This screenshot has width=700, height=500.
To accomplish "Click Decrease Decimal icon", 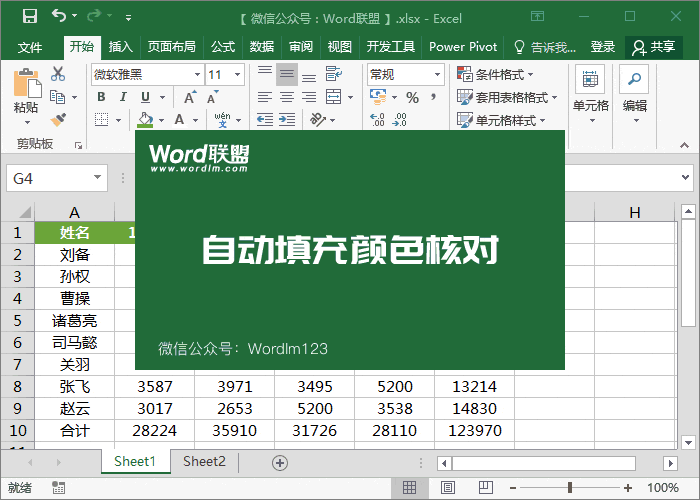I will (400, 120).
